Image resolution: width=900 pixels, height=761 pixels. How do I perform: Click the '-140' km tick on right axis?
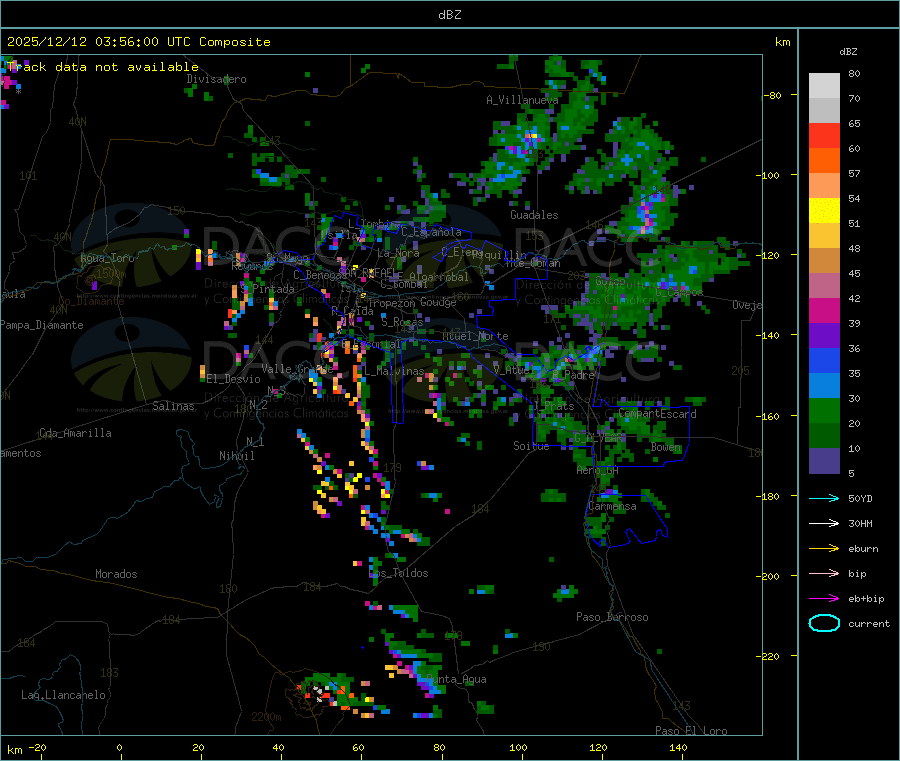768,335
